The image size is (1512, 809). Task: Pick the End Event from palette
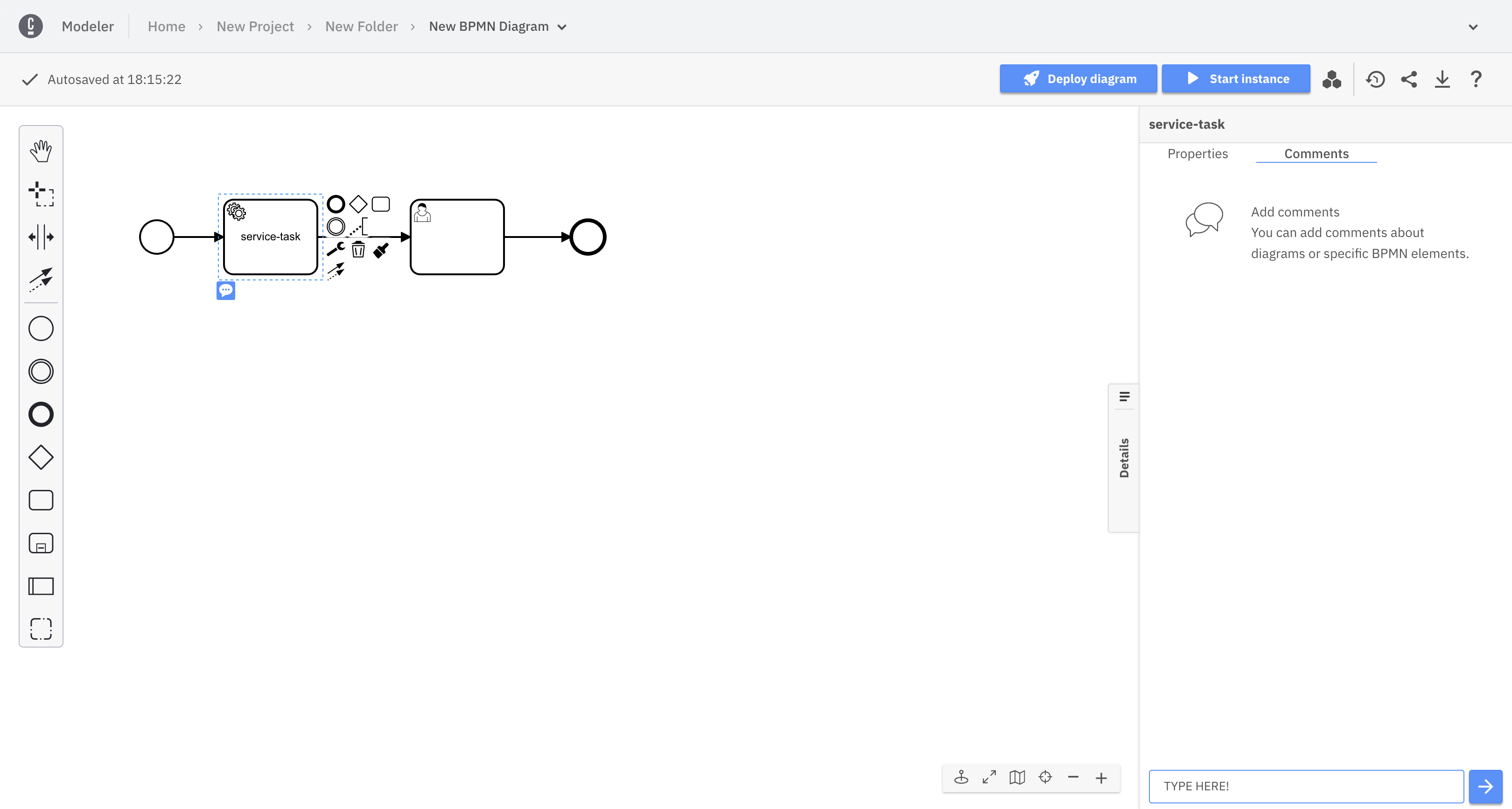coord(41,414)
